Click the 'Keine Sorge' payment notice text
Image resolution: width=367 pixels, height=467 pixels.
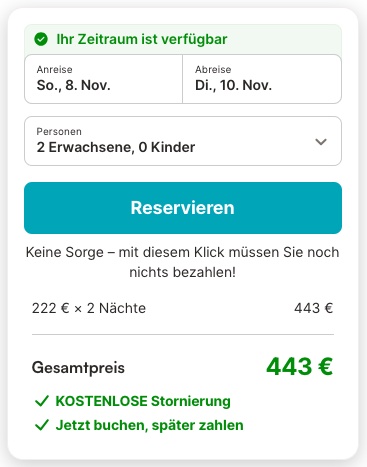[x=183, y=262]
